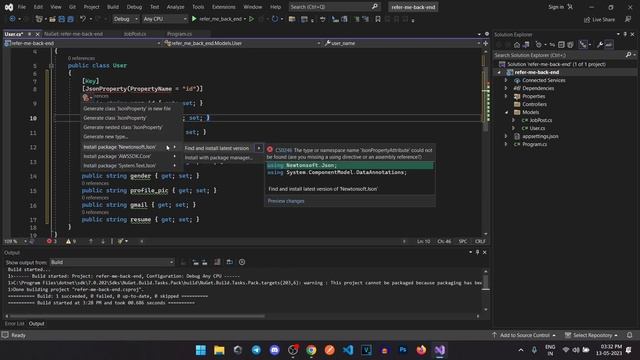Toggle pin on the Output panel
The width and height of the screenshot is (640, 360).
click(x=477, y=252)
